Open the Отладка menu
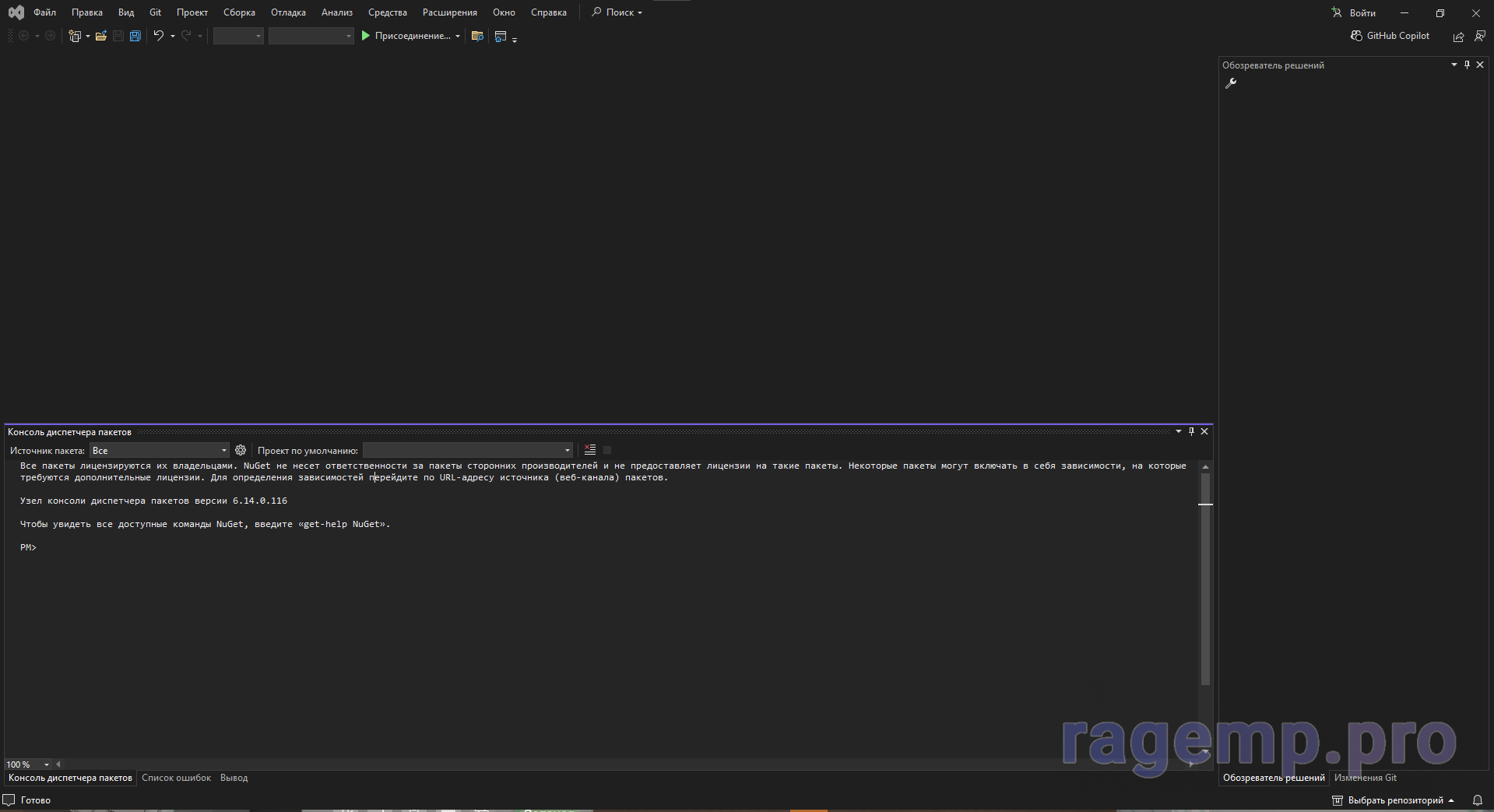 coord(288,12)
